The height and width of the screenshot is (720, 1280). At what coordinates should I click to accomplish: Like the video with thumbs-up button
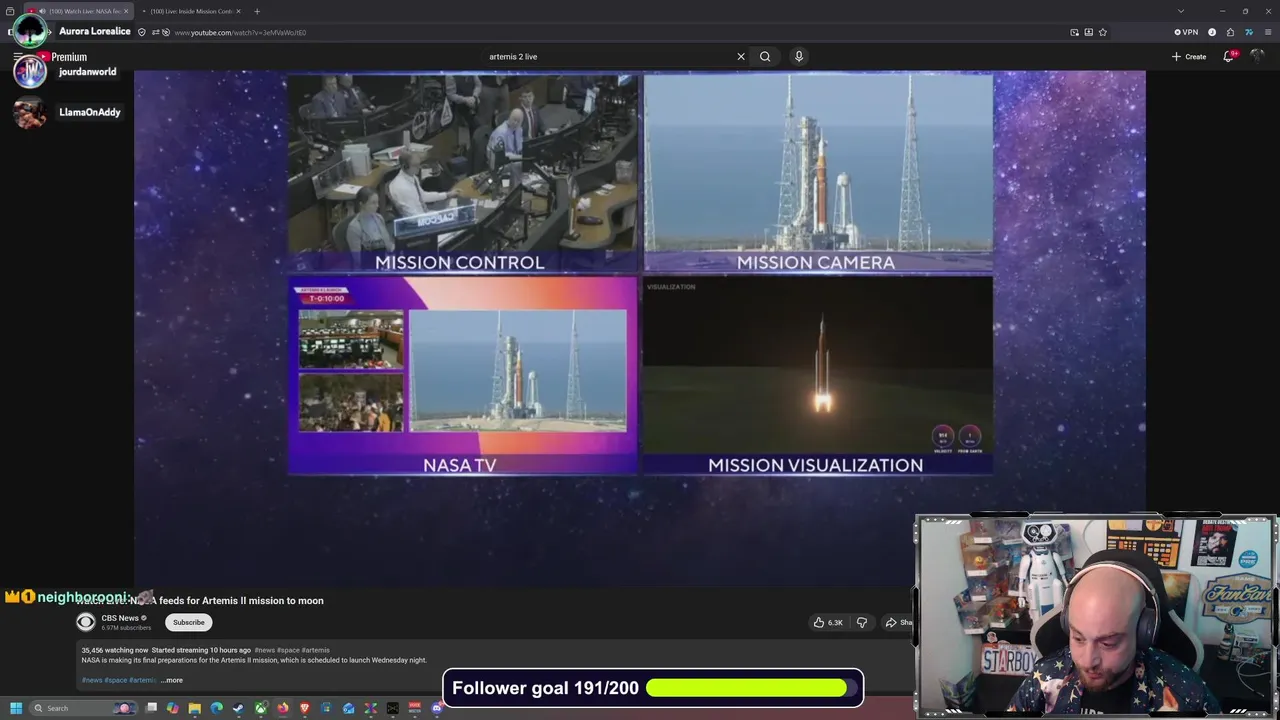tap(827, 622)
